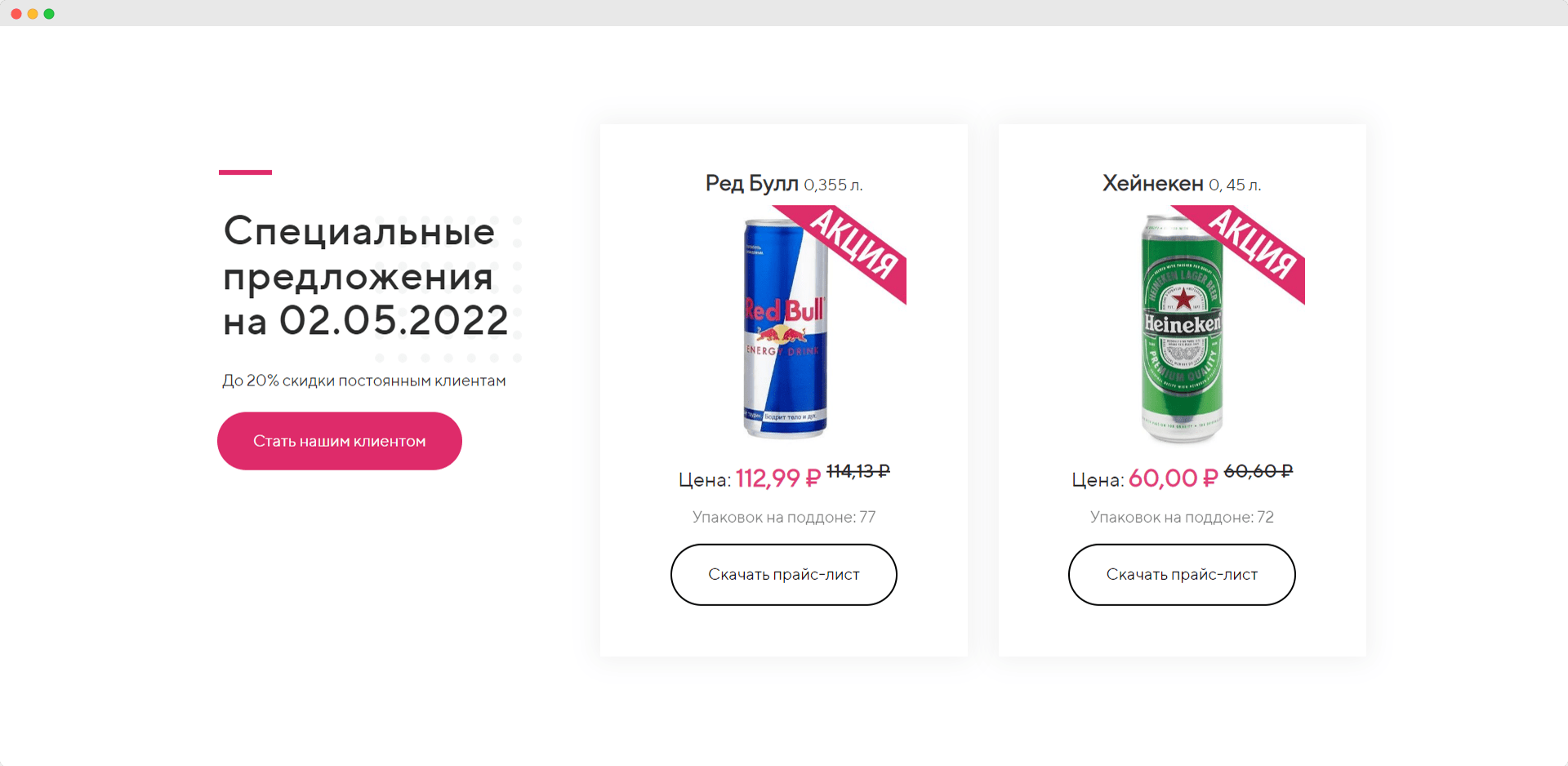Click the 'Стать нашим клиентом' button
Viewport: 1568px width, 766px height.
tap(340, 441)
